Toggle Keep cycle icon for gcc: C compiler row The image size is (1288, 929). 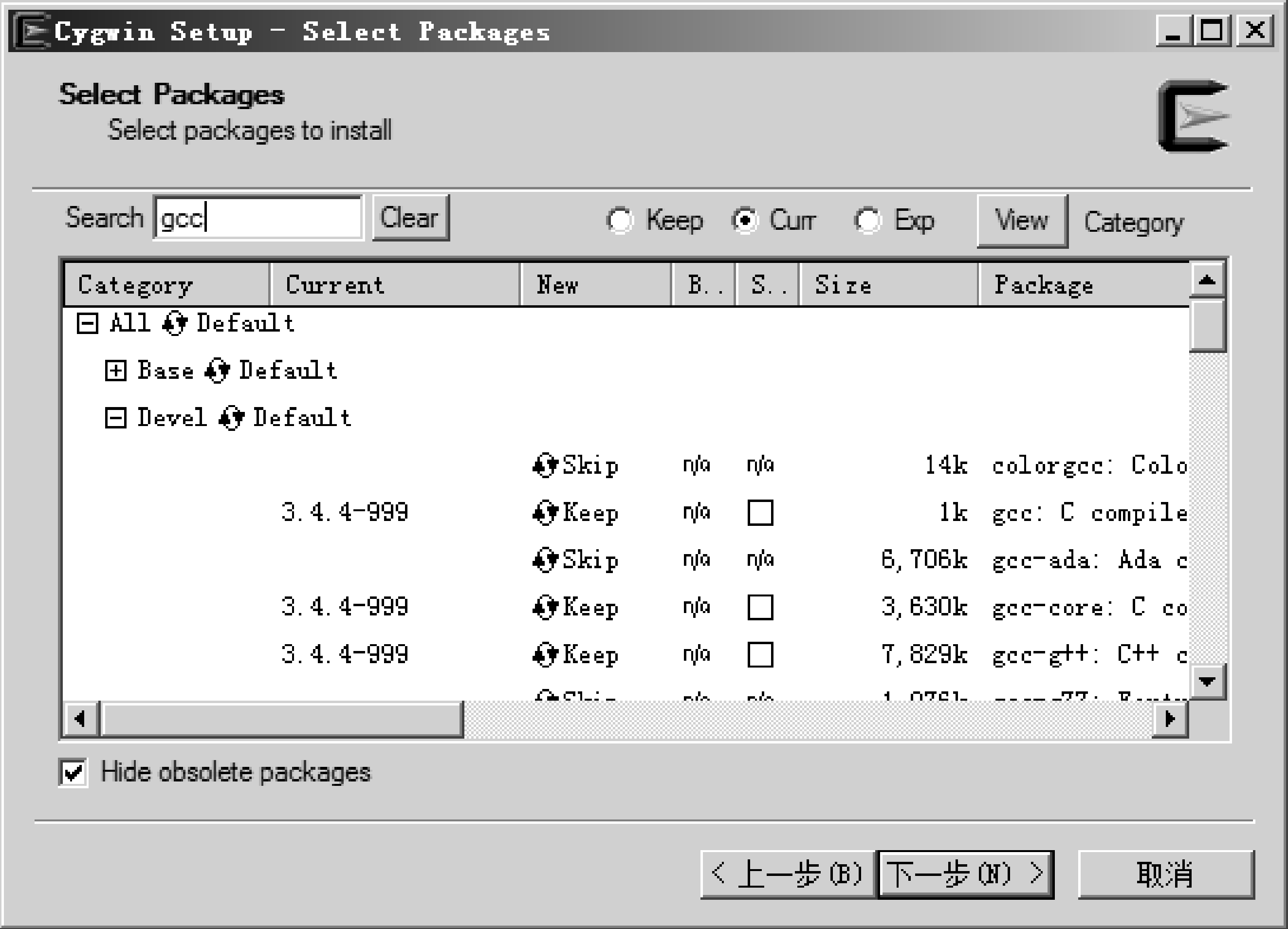pyautogui.click(x=545, y=513)
